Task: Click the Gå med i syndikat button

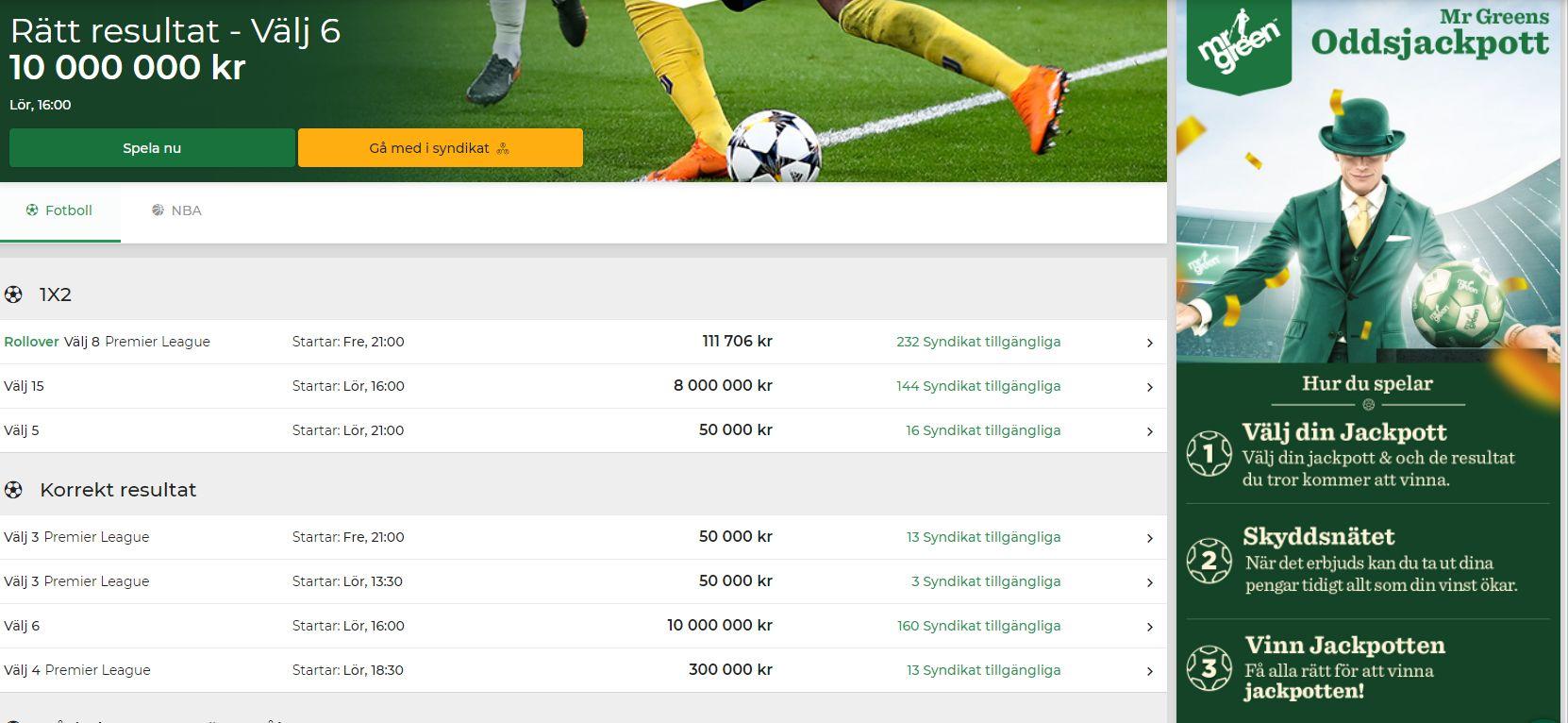Action: [441, 148]
